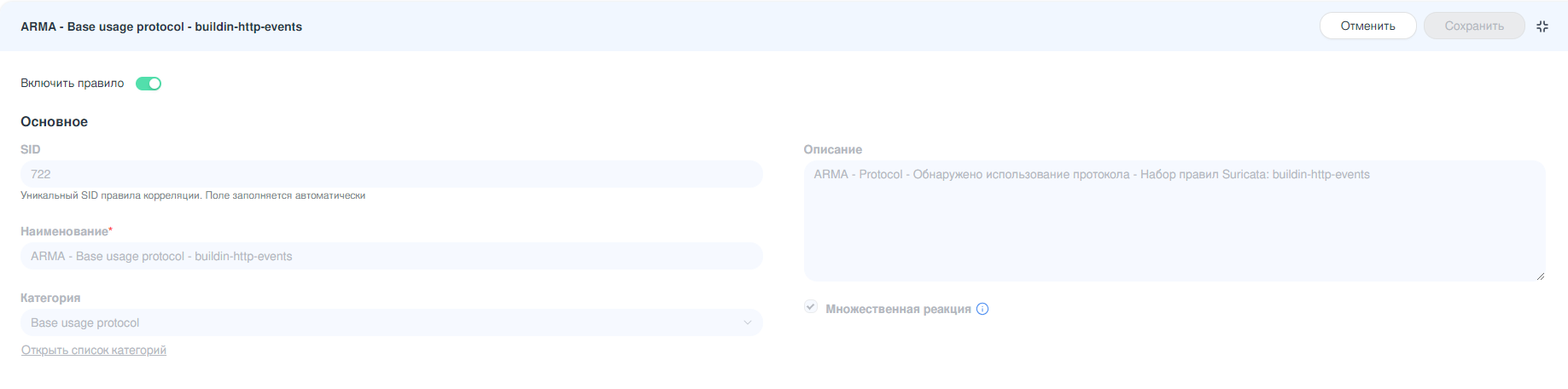Image resolution: width=1568 pixels, height=389 pixels.
Task: Click the Включить правило label
Action: tap(73, 84)
